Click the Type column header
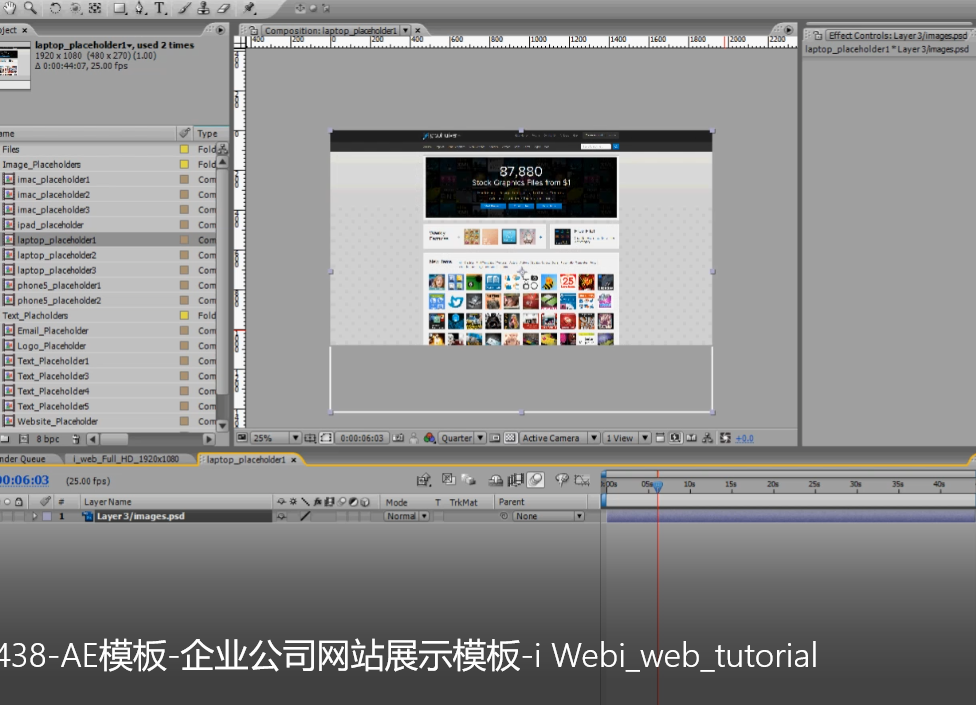976x705 pixels. tap(207, 133)
